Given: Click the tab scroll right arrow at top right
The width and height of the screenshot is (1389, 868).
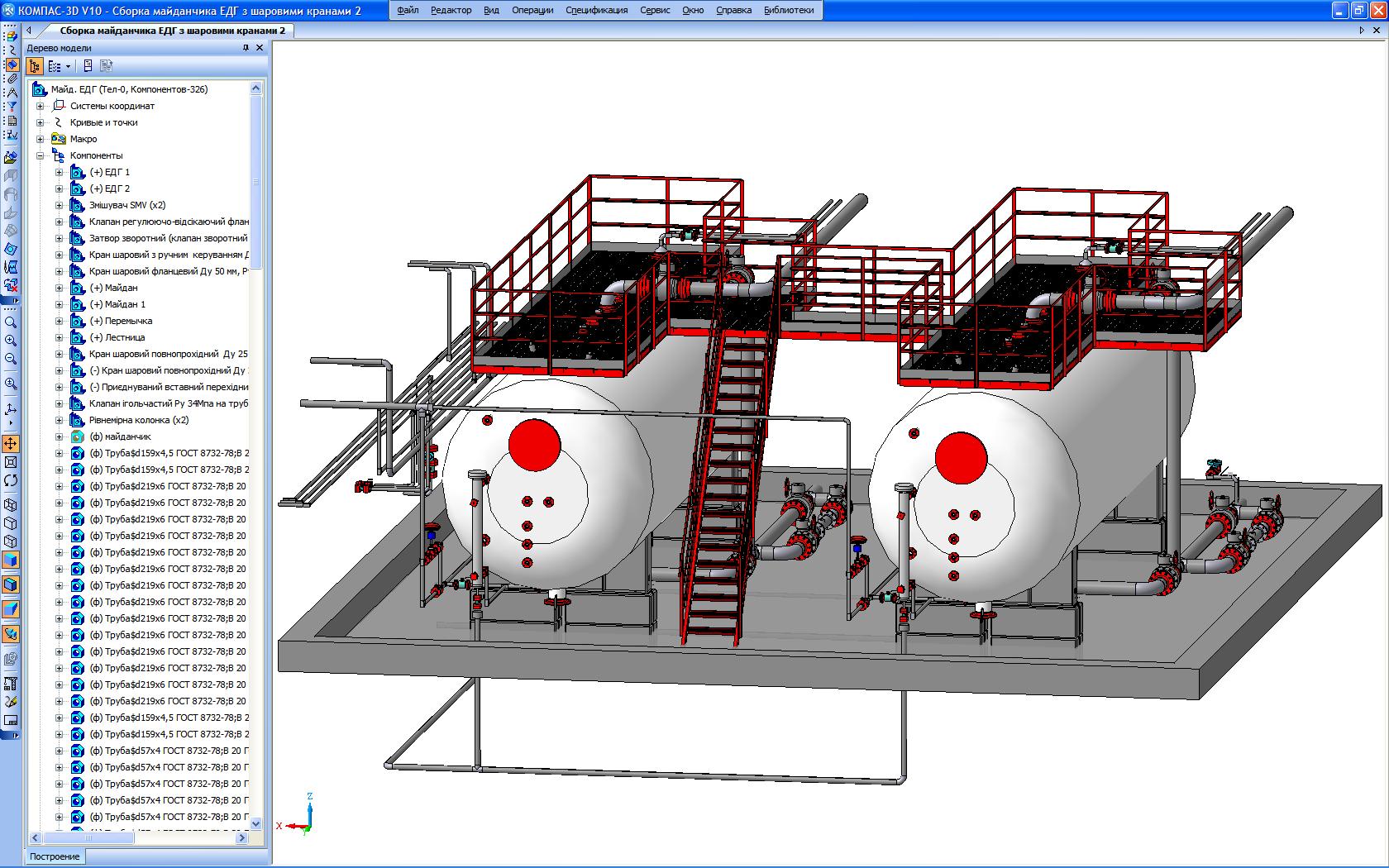Looking at the screenshot, I should click(1362, 31).
